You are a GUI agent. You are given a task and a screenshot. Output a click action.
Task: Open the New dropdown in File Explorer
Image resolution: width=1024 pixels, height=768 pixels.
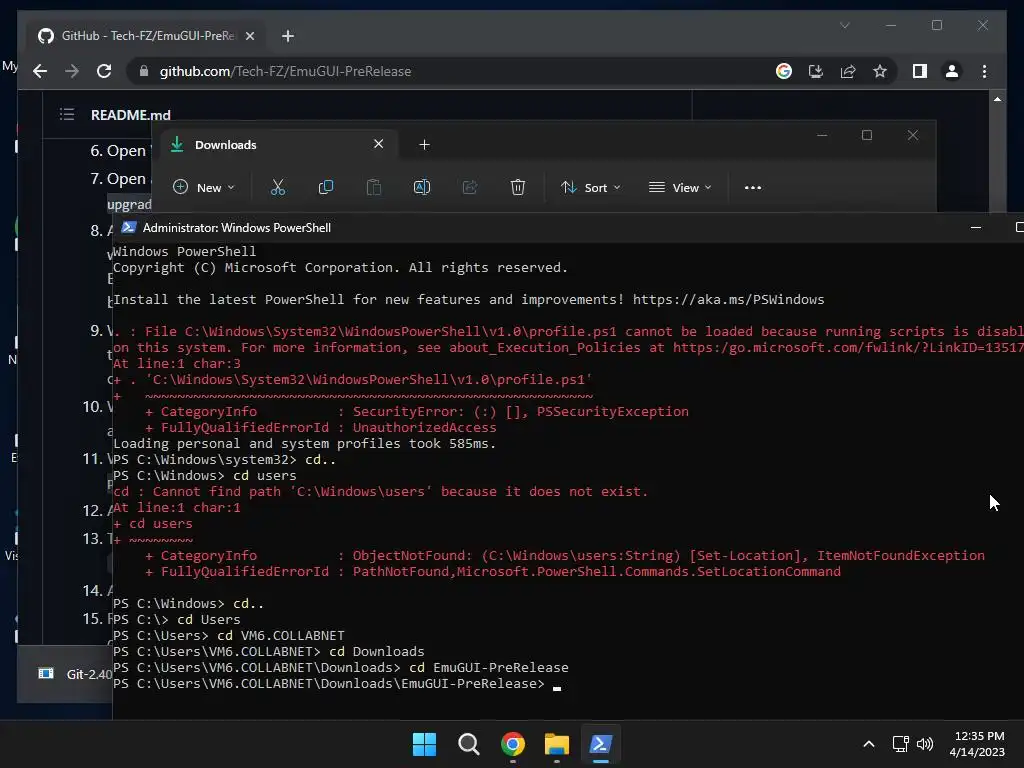203,187
